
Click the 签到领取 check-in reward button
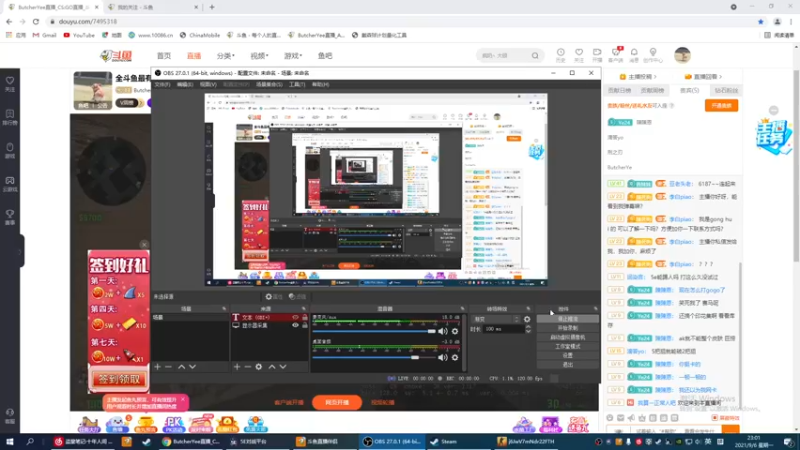click(119, 379)
